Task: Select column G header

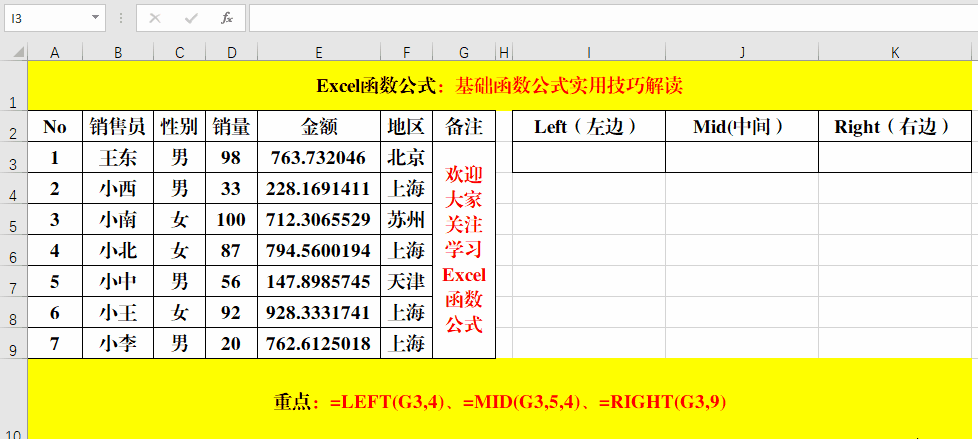Action: 464,53
